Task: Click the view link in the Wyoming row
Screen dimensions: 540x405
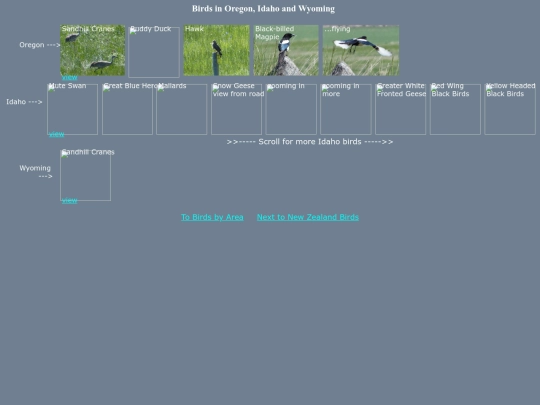Action: pyautogui.click(x=70, y=200)
